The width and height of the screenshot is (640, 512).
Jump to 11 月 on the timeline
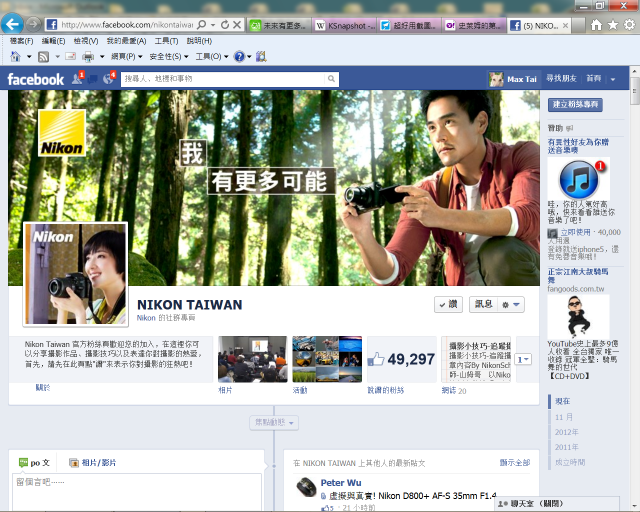[564, 417]
